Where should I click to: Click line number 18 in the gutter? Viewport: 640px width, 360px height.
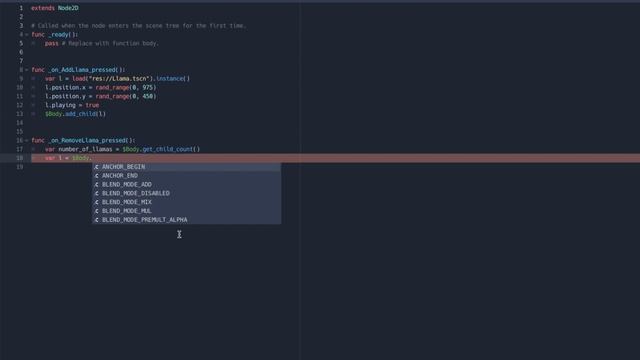click(x=20, y=158)
